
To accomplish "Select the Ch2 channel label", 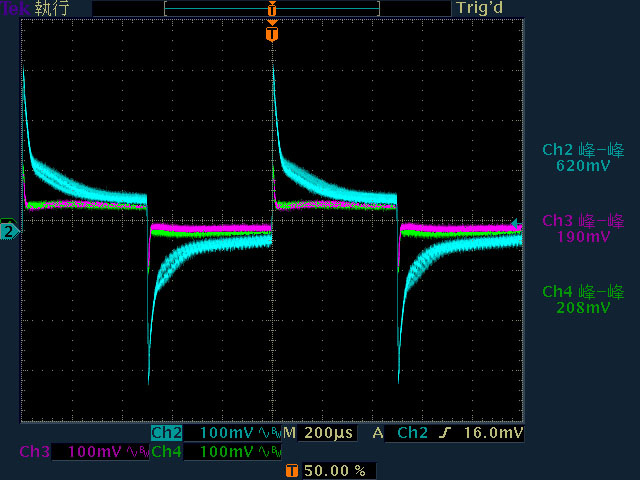I will click(x=167, y=433).
